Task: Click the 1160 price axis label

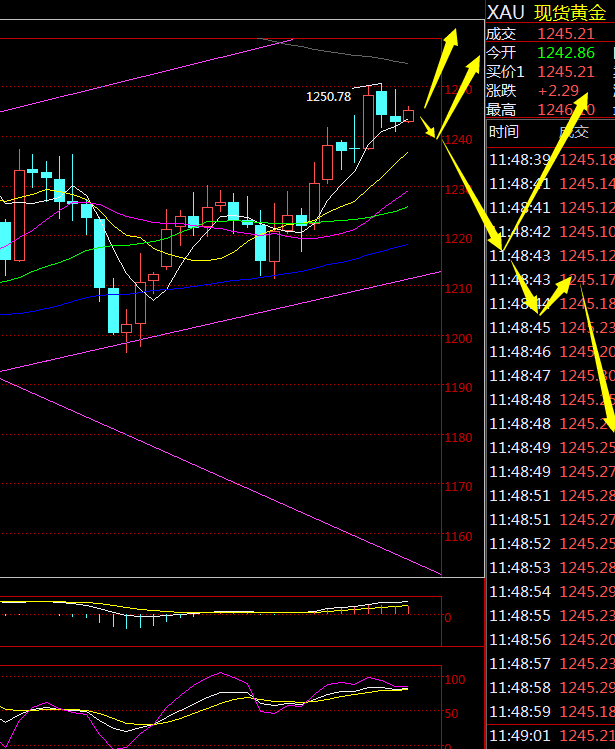Action: (x=458, y=536)
